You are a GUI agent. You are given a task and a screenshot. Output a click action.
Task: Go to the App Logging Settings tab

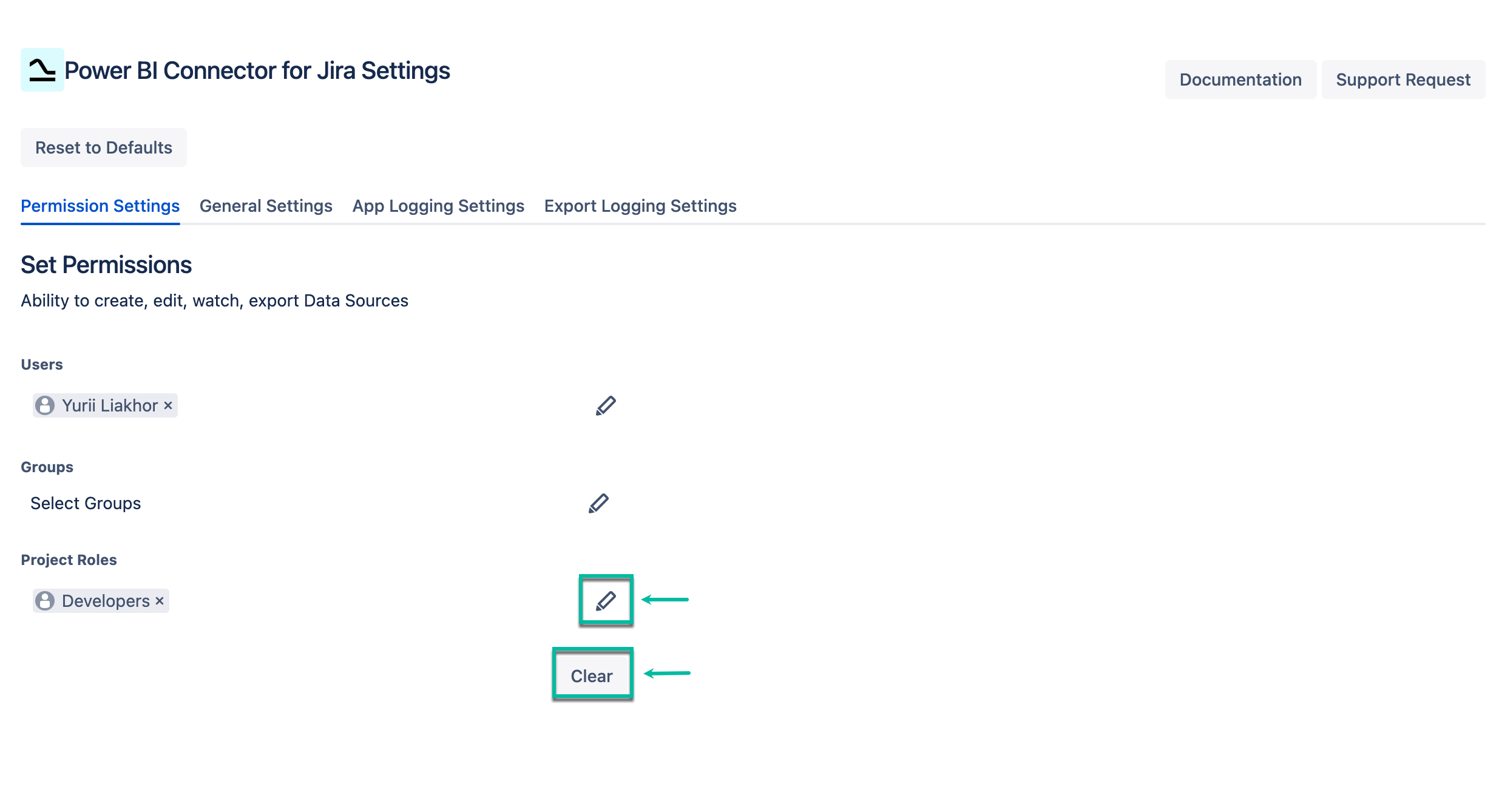438,206
